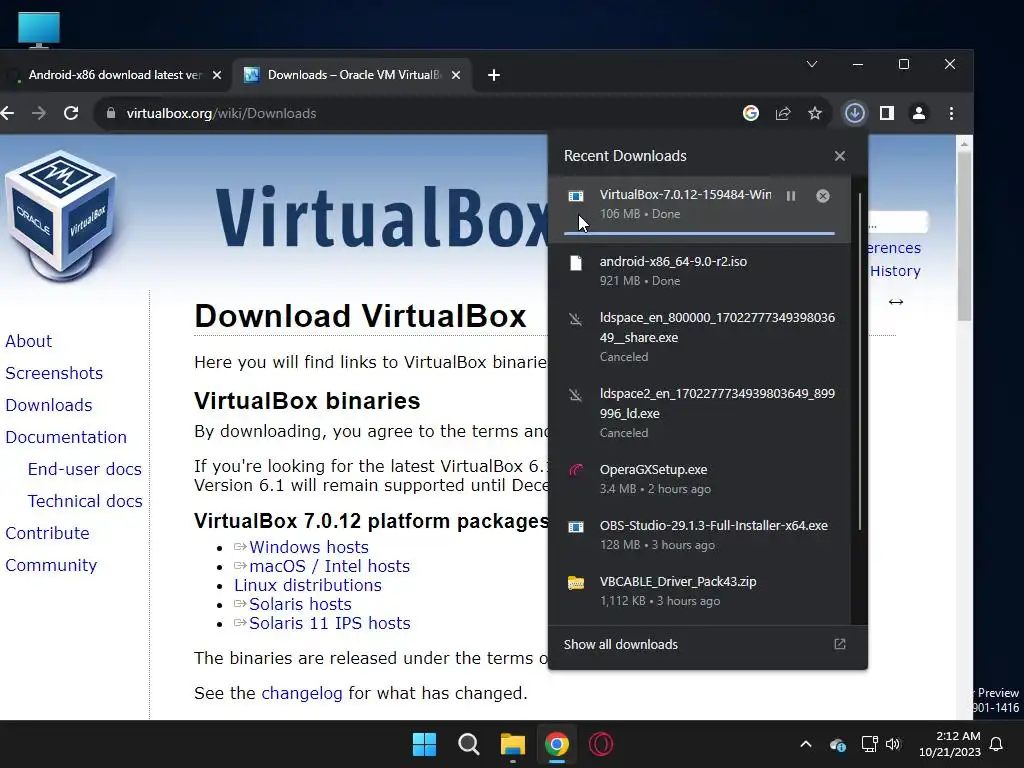
Task: Click the Windows hosts download link
Action: [308, 547]
